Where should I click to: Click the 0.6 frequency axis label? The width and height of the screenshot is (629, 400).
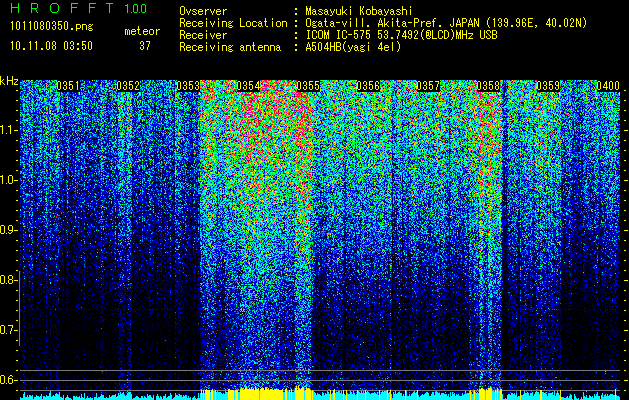(7, 380)
